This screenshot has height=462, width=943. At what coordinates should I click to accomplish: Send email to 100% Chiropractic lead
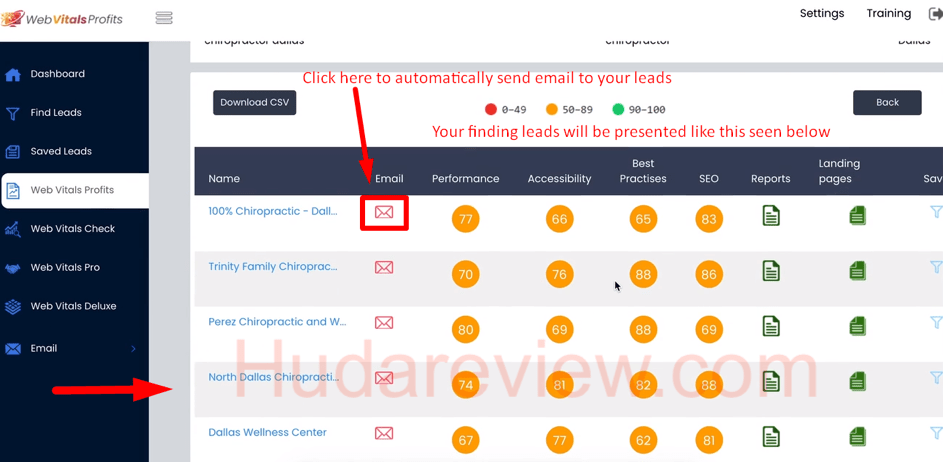coord(384,212)
